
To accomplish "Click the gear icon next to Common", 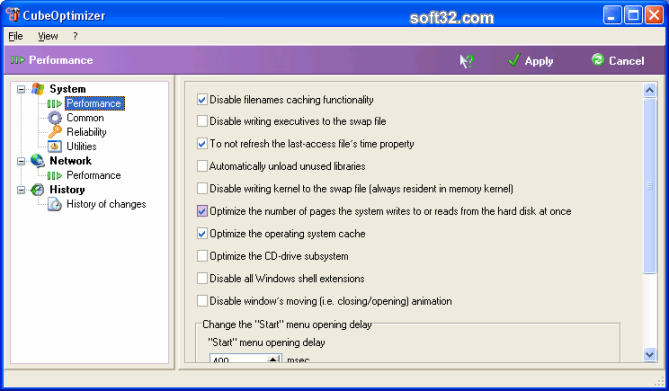I will [x=55, y=118].
